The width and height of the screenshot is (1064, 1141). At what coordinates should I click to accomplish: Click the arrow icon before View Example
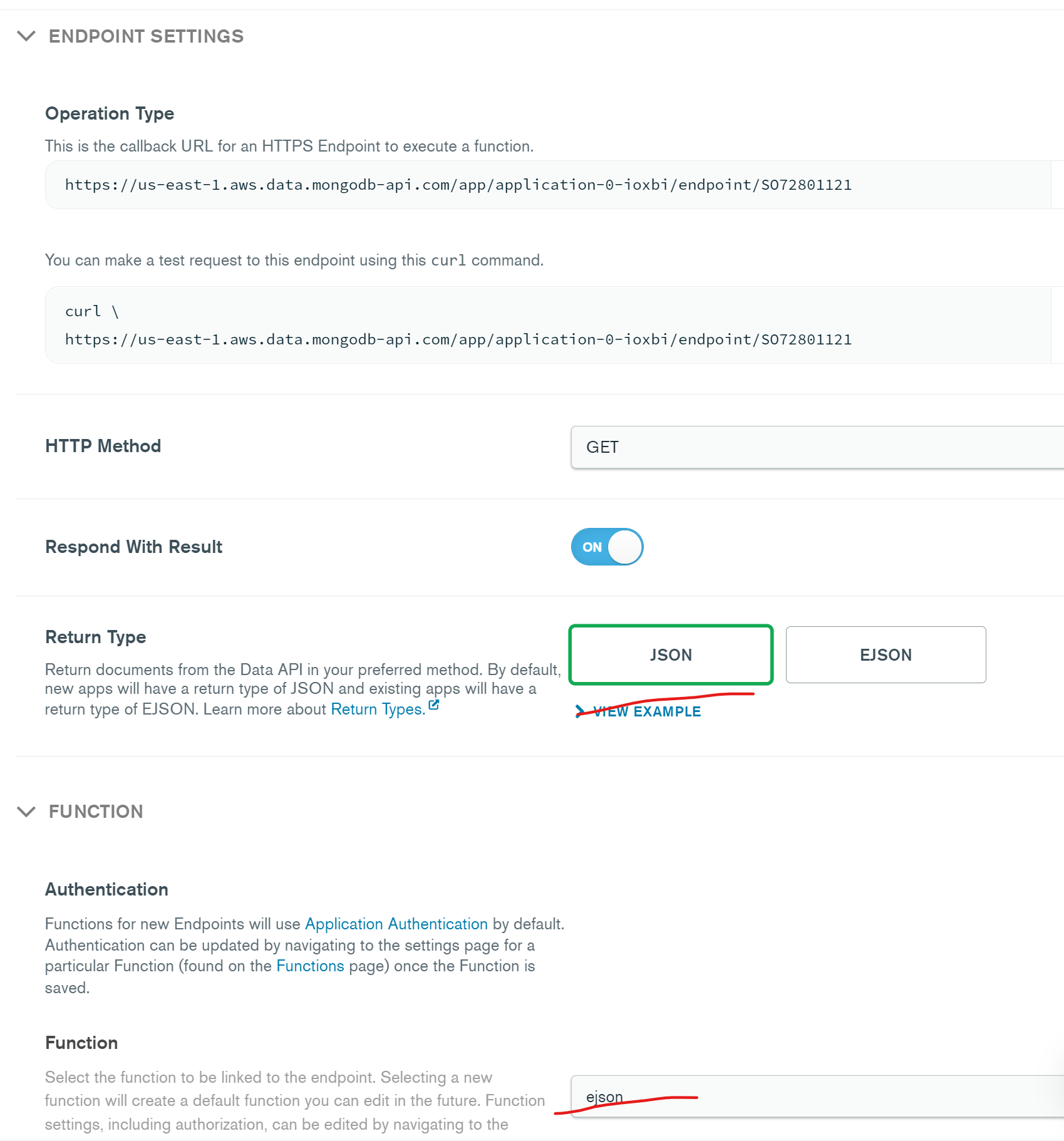(x=580, y=711)
